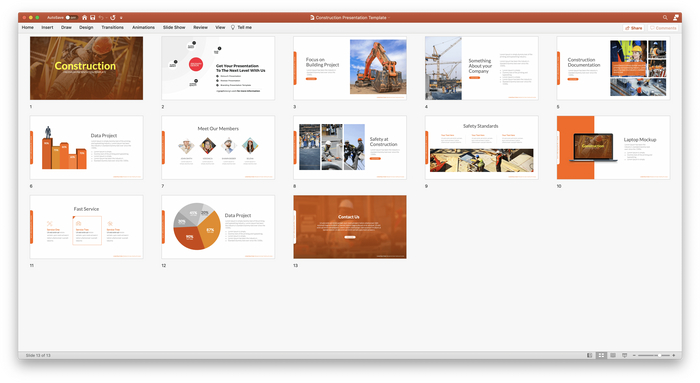Open the Insert ribbon tab
The image size is (700, 383).
[x=47, y=27]
